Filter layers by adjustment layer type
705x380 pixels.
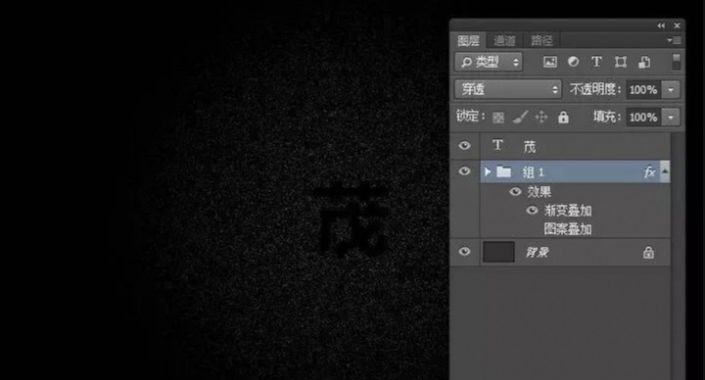click(x=573, y=62)
